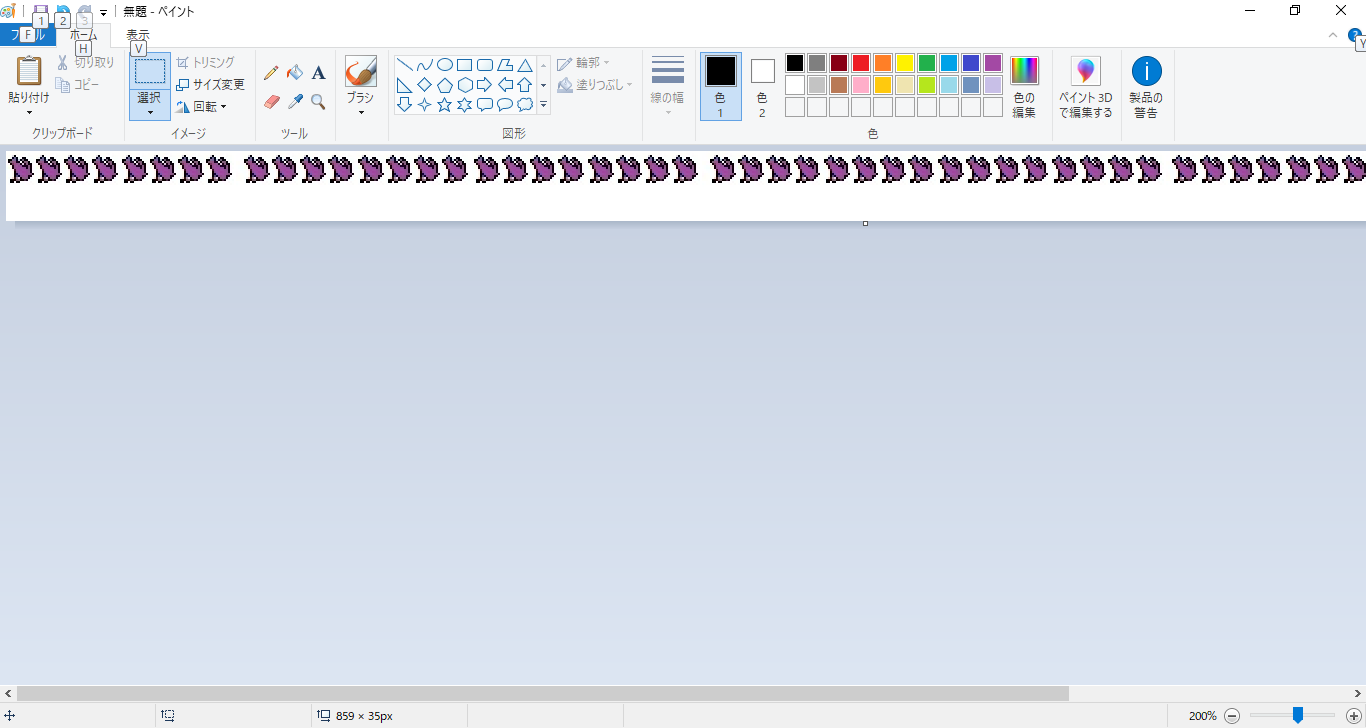Image resolution: width=1366 pixels, height=728 pixels.
Task: Select the Fill with color bucket tool
Action: [295, 72]
